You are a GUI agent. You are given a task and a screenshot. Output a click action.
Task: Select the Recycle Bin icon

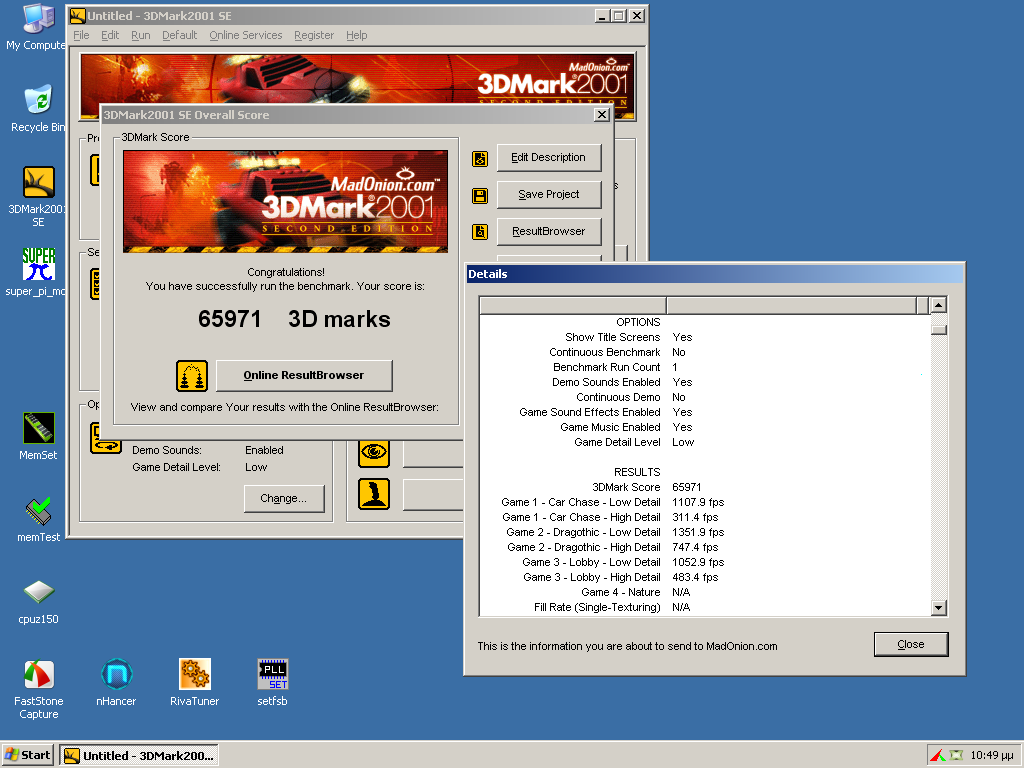tap(38, 100)
